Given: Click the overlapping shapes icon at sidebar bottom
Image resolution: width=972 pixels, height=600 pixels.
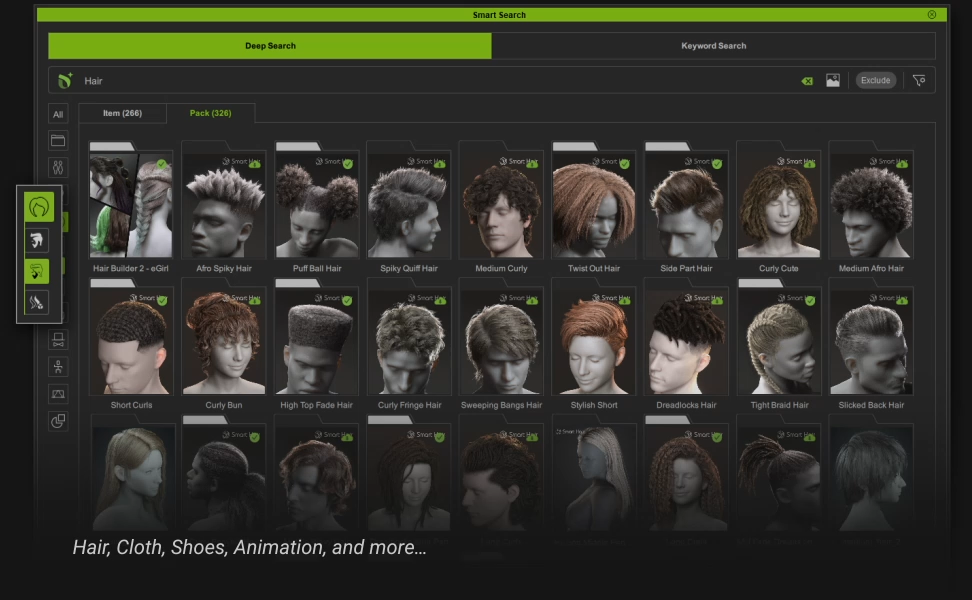Looking at the screenshot, I should 58,421.
